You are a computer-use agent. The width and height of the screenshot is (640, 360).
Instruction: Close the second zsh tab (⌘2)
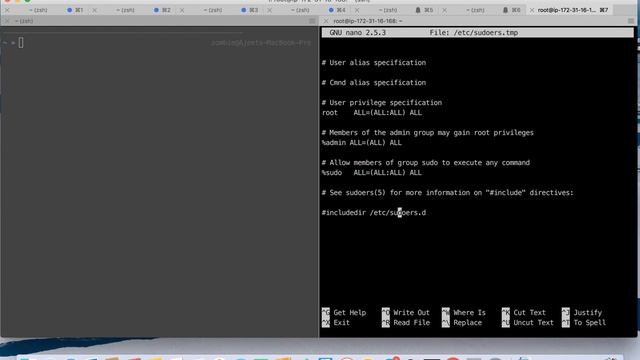coord(95,10)
